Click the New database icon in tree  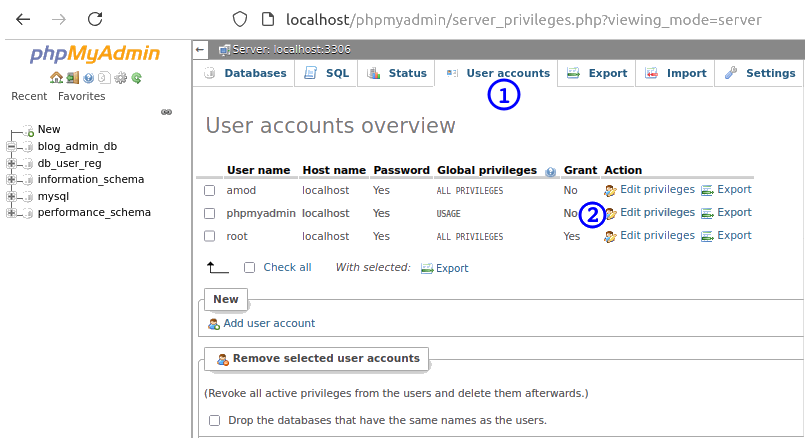click(29, 130)
